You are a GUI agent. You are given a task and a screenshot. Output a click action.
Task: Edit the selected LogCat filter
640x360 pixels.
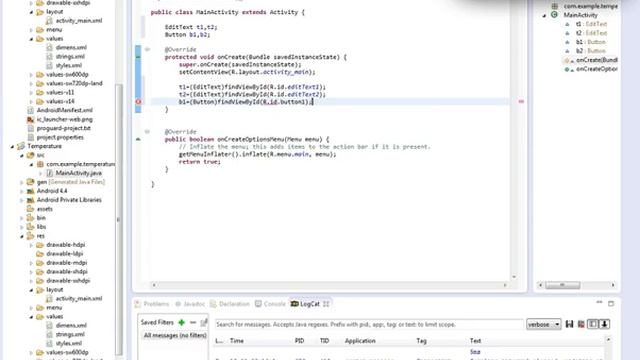point(204,322)
